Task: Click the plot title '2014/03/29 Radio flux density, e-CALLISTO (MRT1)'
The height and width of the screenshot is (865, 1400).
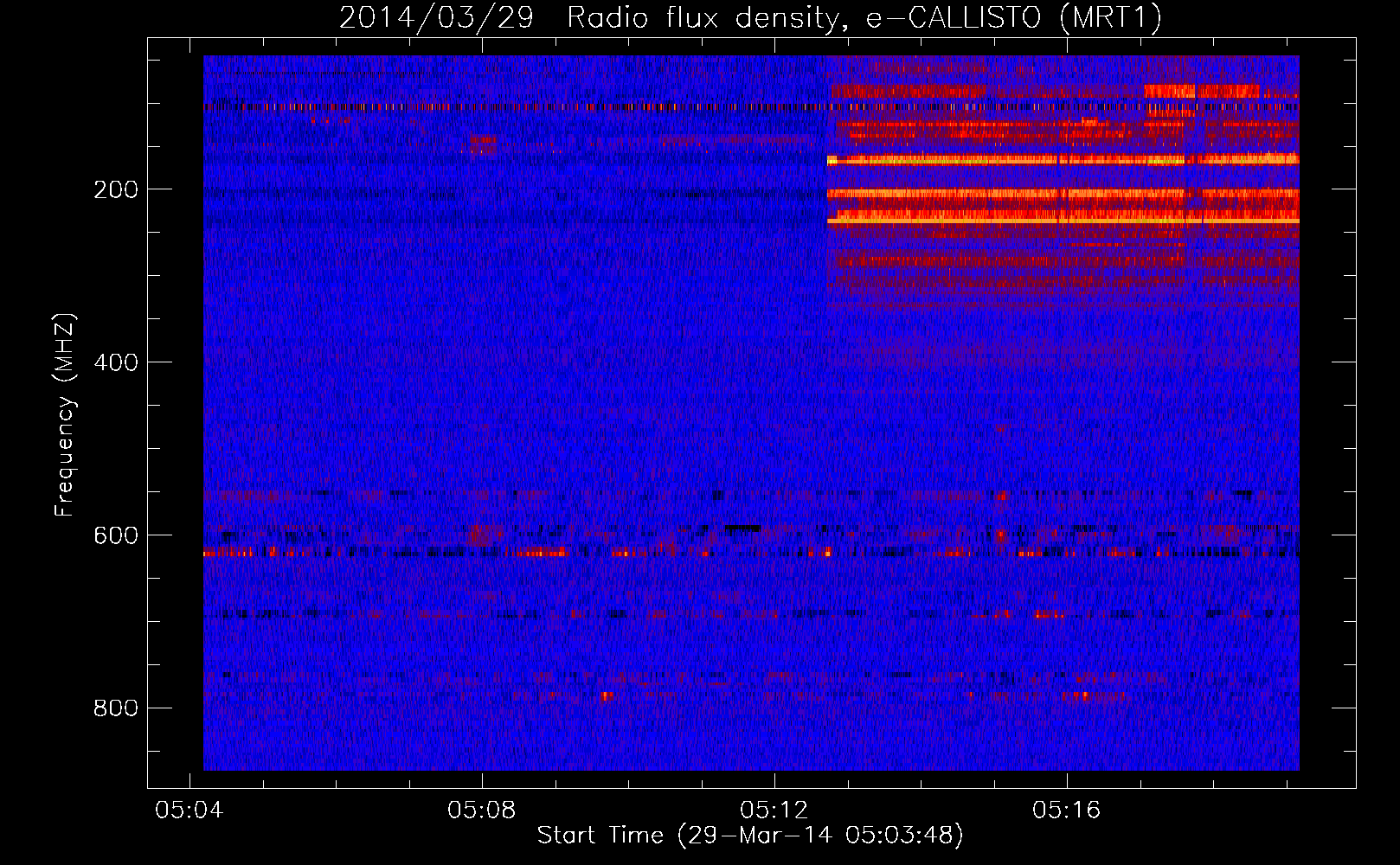Action: pyautogui.click(x=750, y=17)
